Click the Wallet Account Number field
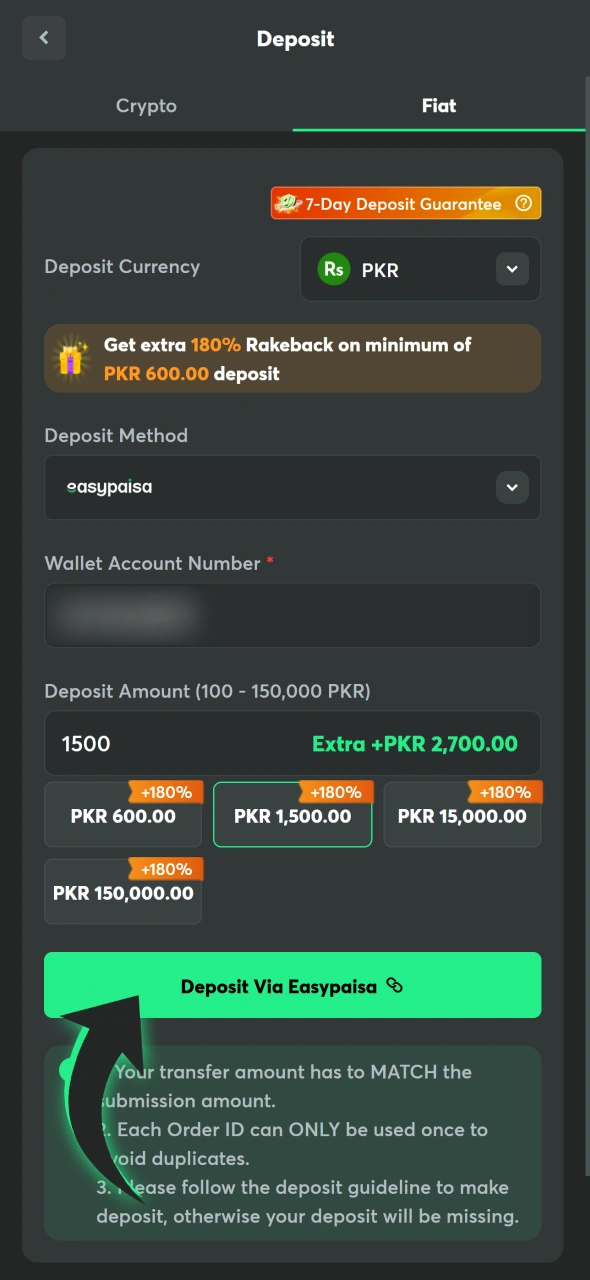Screen dimensions: 590x1280 pos(292,615)
